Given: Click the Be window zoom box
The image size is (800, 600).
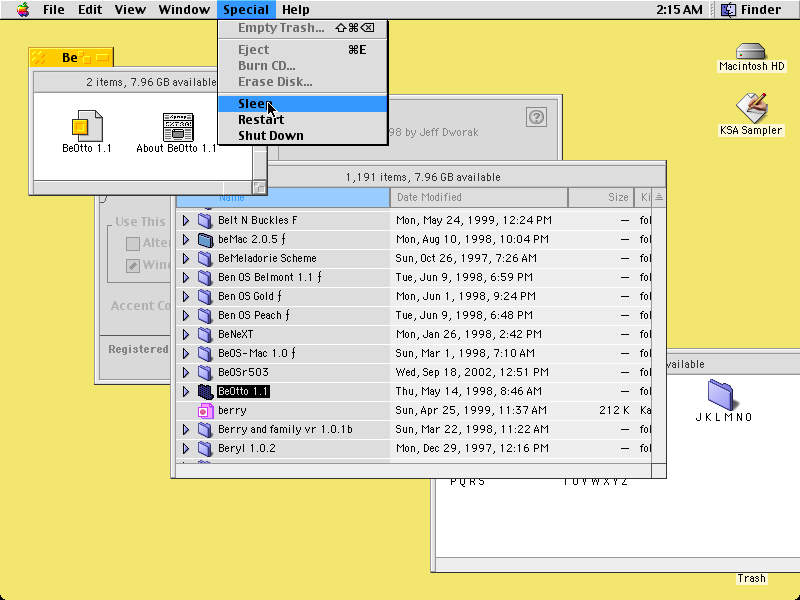Looking at the screenshot, I should click(86, 58).
